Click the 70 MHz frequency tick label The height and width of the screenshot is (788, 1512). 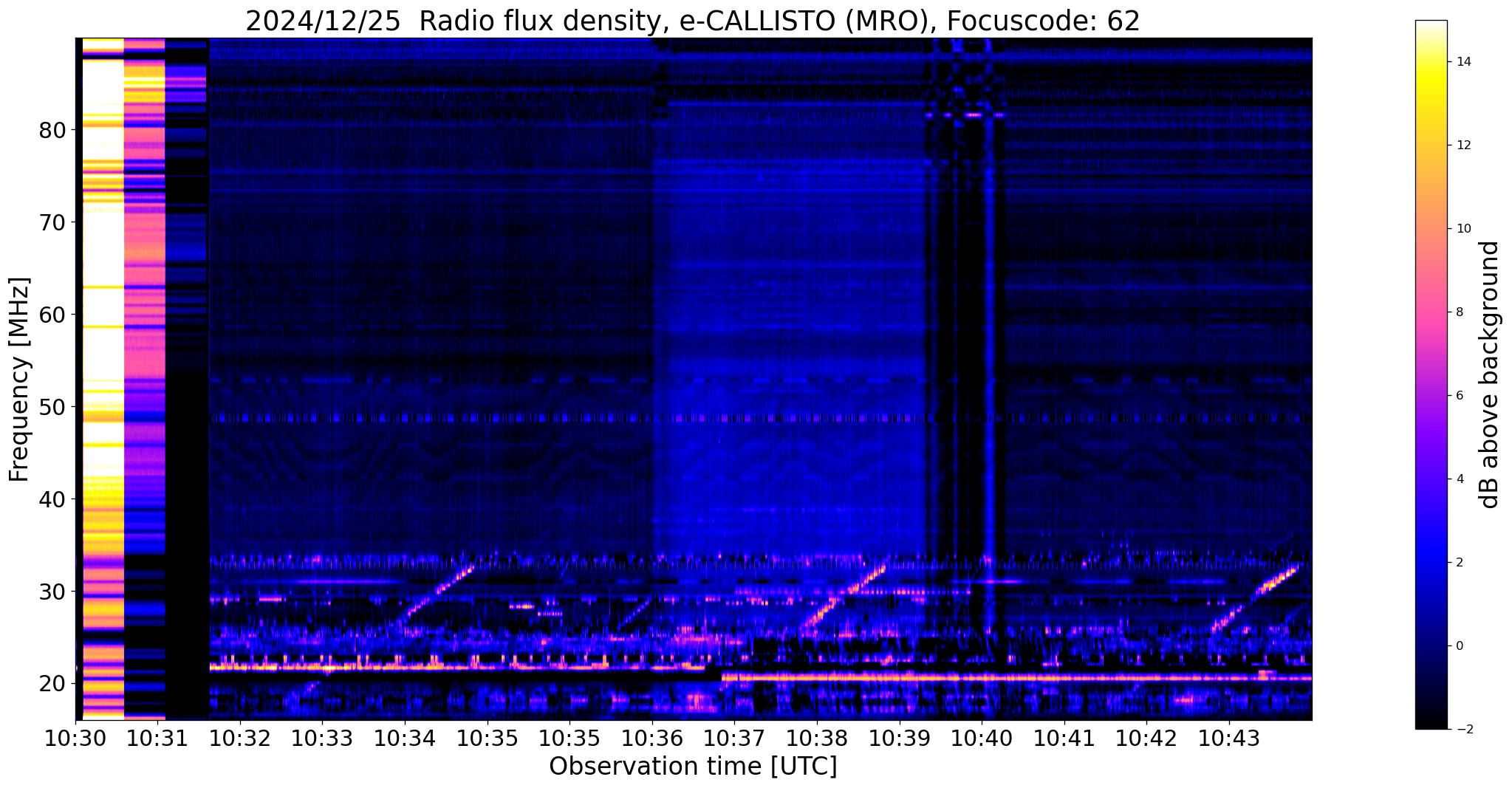[52, 222]
